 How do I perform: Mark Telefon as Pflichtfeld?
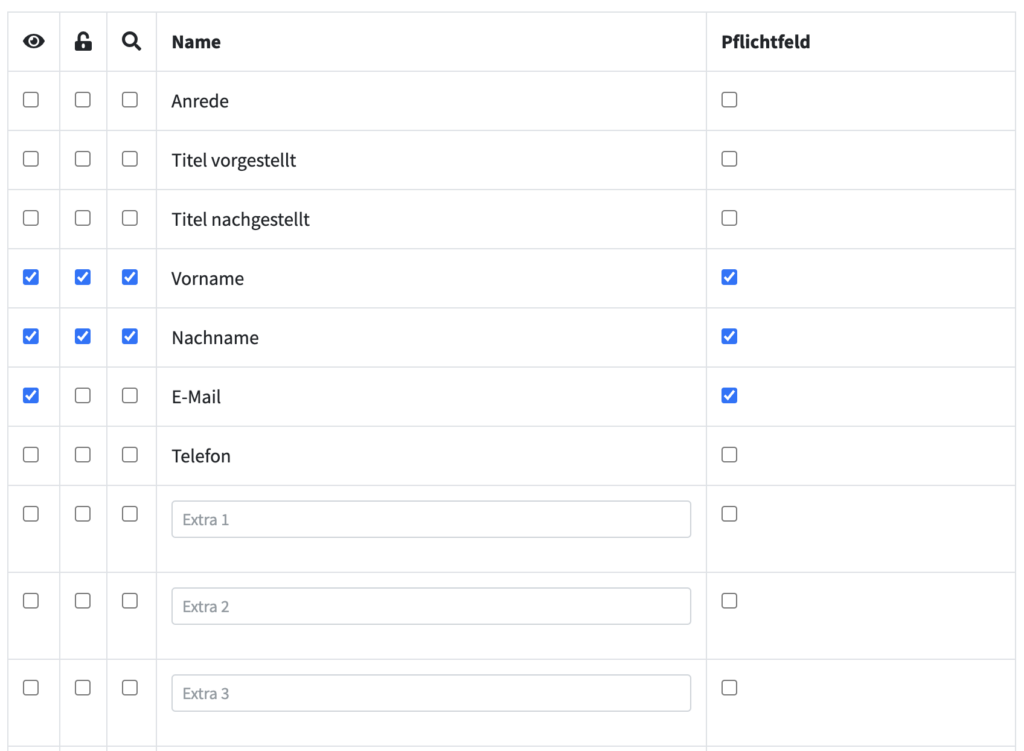coord(729,454)
